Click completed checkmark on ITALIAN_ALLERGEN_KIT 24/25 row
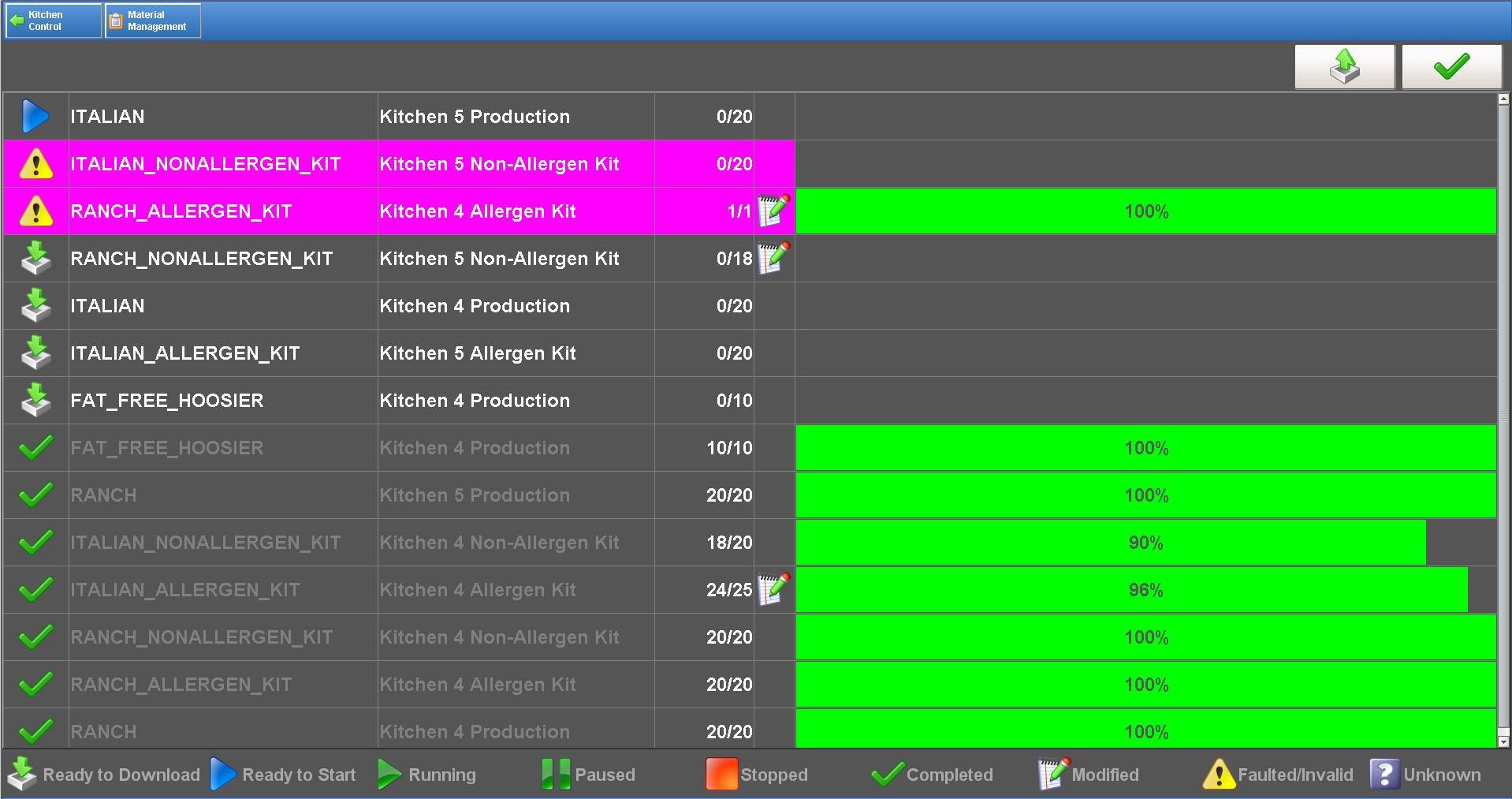The width and height of the screenshot is (1512, 799). tap(35, 589)
